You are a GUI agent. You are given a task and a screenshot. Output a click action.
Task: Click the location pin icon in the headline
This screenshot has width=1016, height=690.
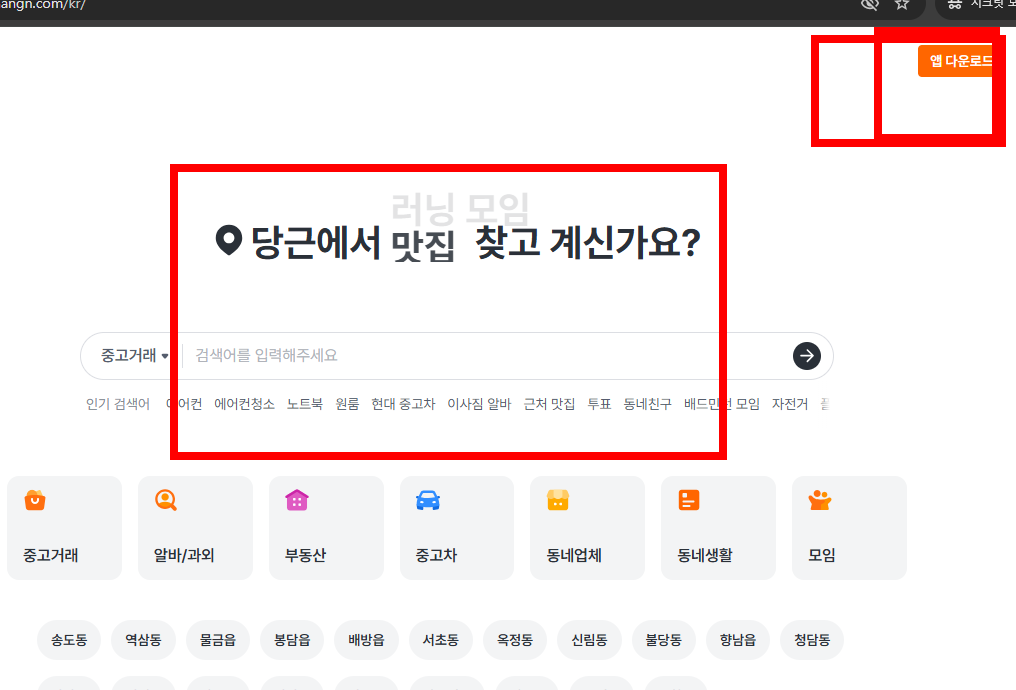(229, 240)
